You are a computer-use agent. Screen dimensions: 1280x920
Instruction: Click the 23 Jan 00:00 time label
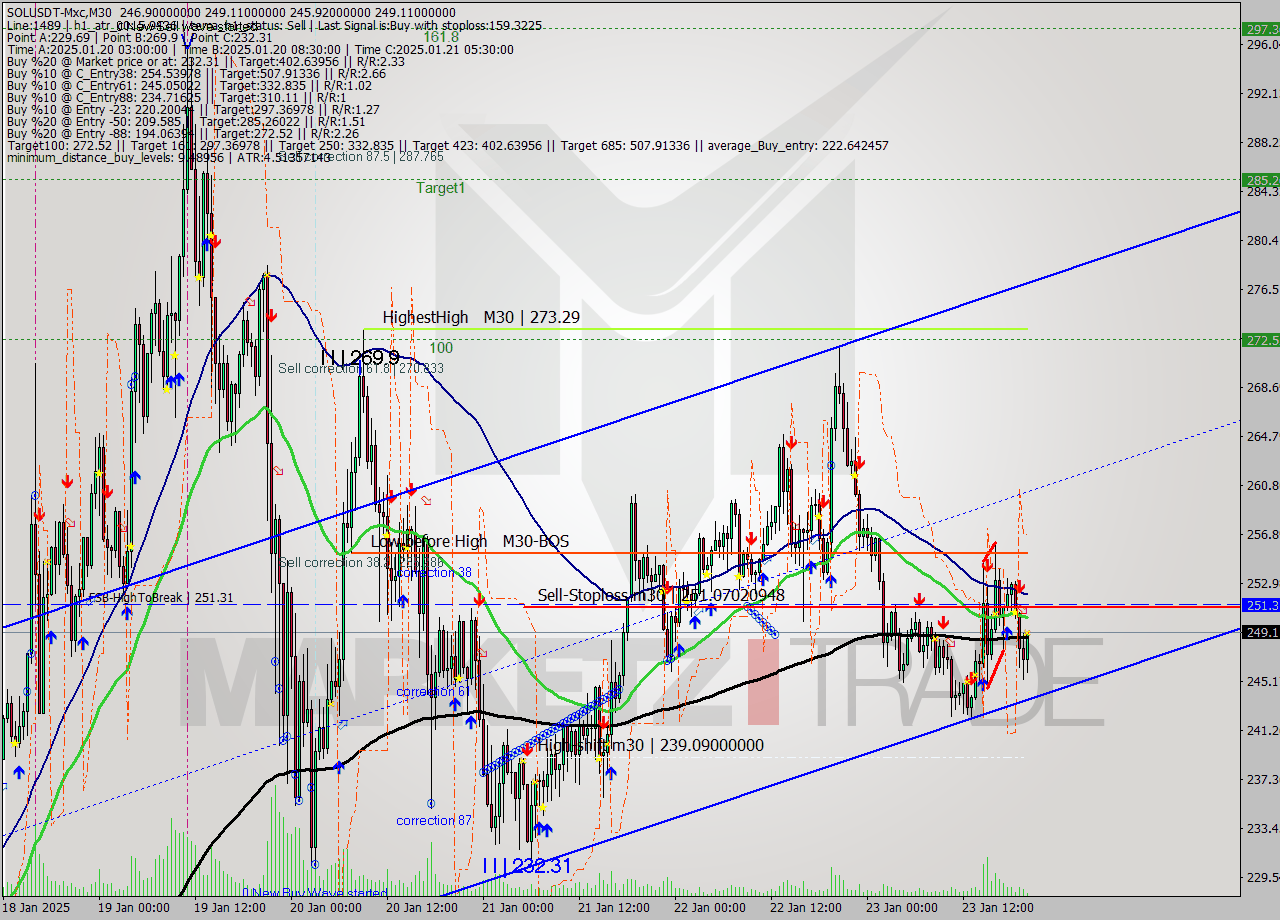point(902,908)
